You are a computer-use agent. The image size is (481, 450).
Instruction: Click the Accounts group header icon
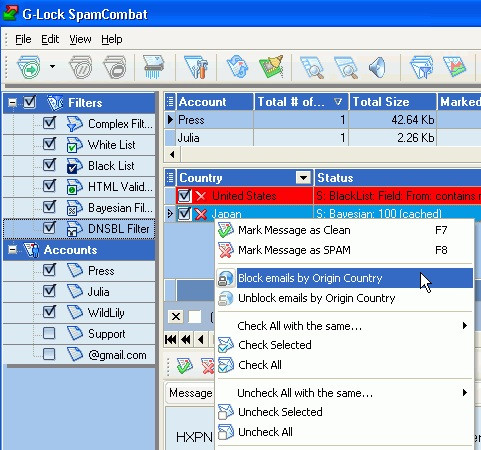tap(32, 250)
